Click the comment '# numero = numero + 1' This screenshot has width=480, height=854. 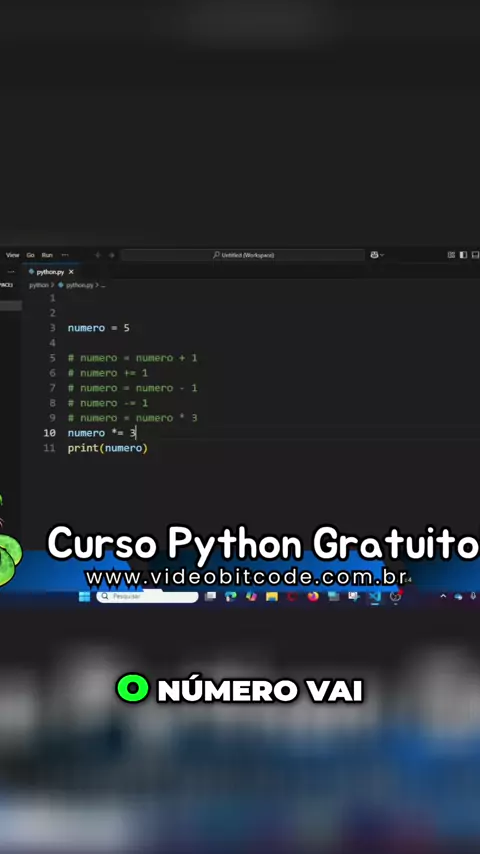tap(132, 358)
